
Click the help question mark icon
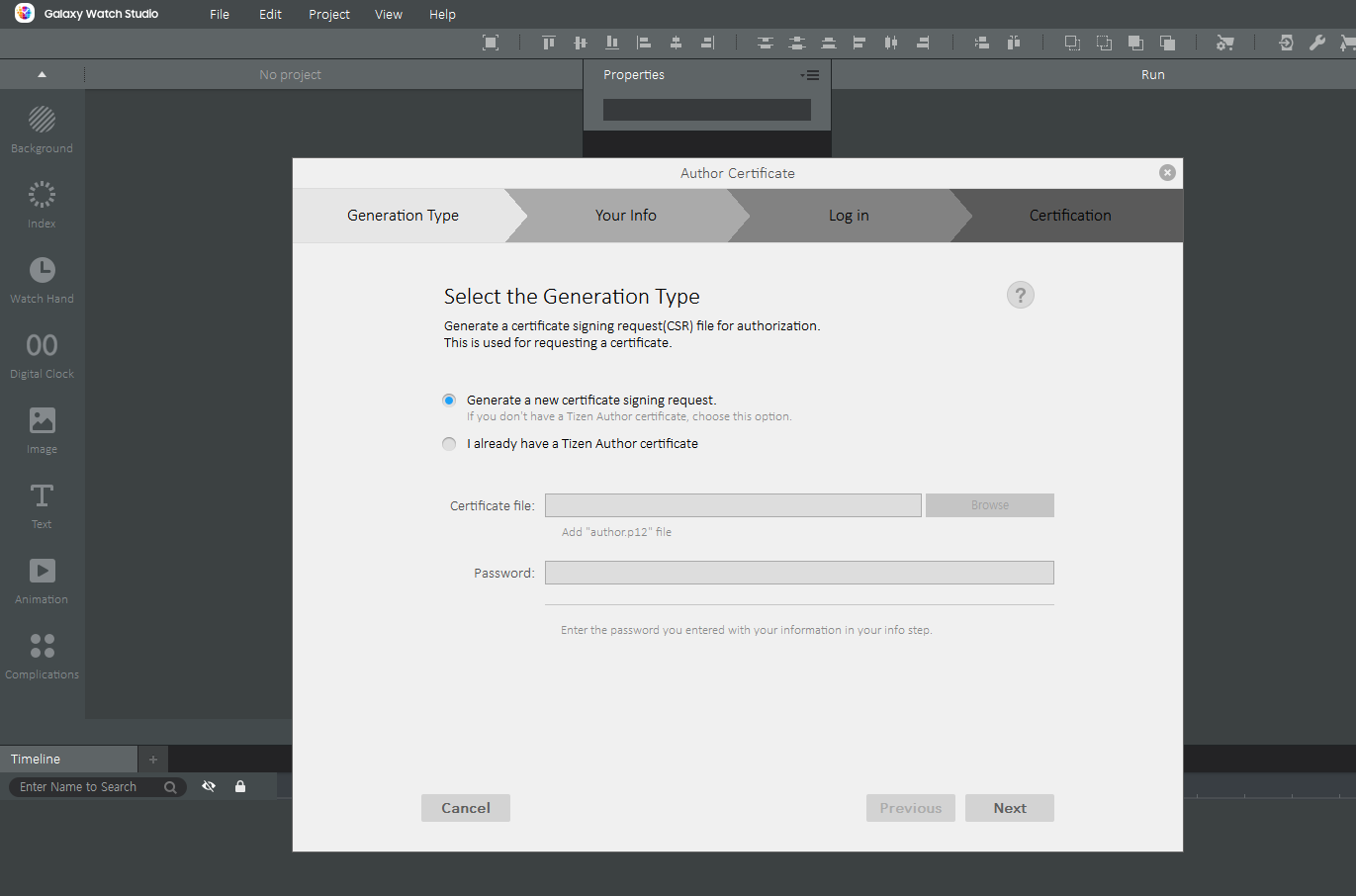1021,295
